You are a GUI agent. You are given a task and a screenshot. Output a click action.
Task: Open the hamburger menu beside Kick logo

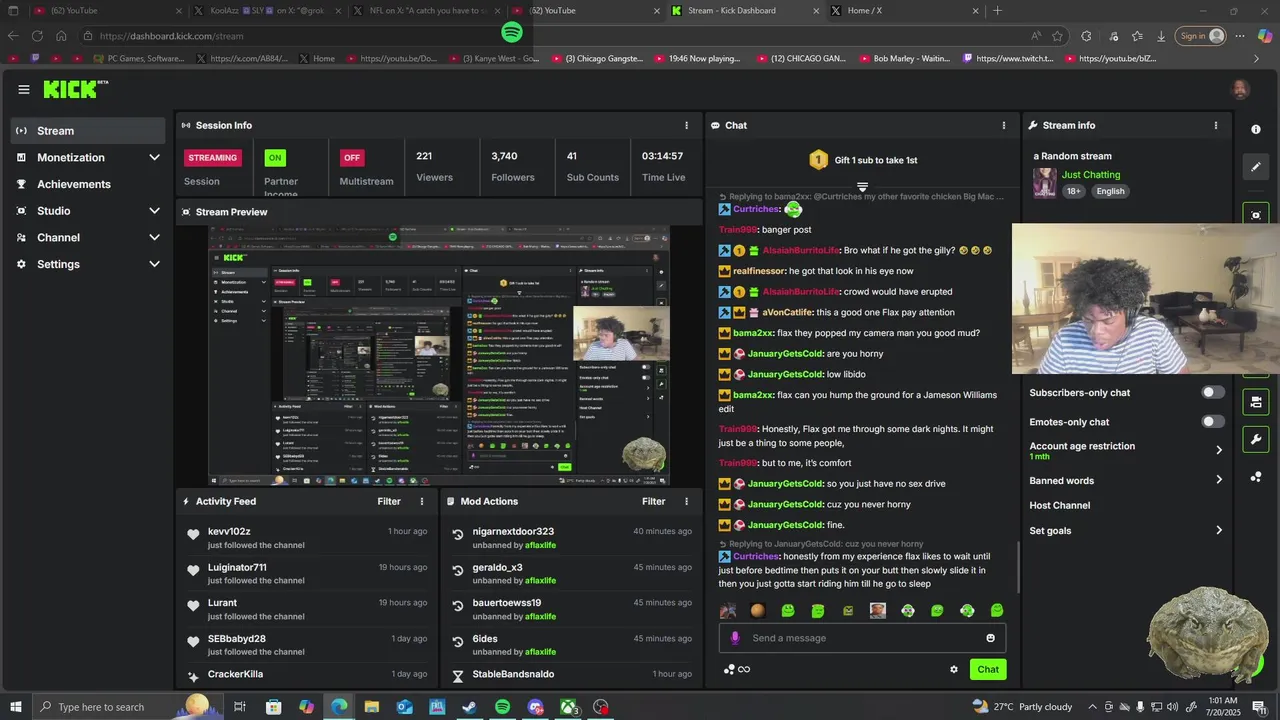[23, 89]
